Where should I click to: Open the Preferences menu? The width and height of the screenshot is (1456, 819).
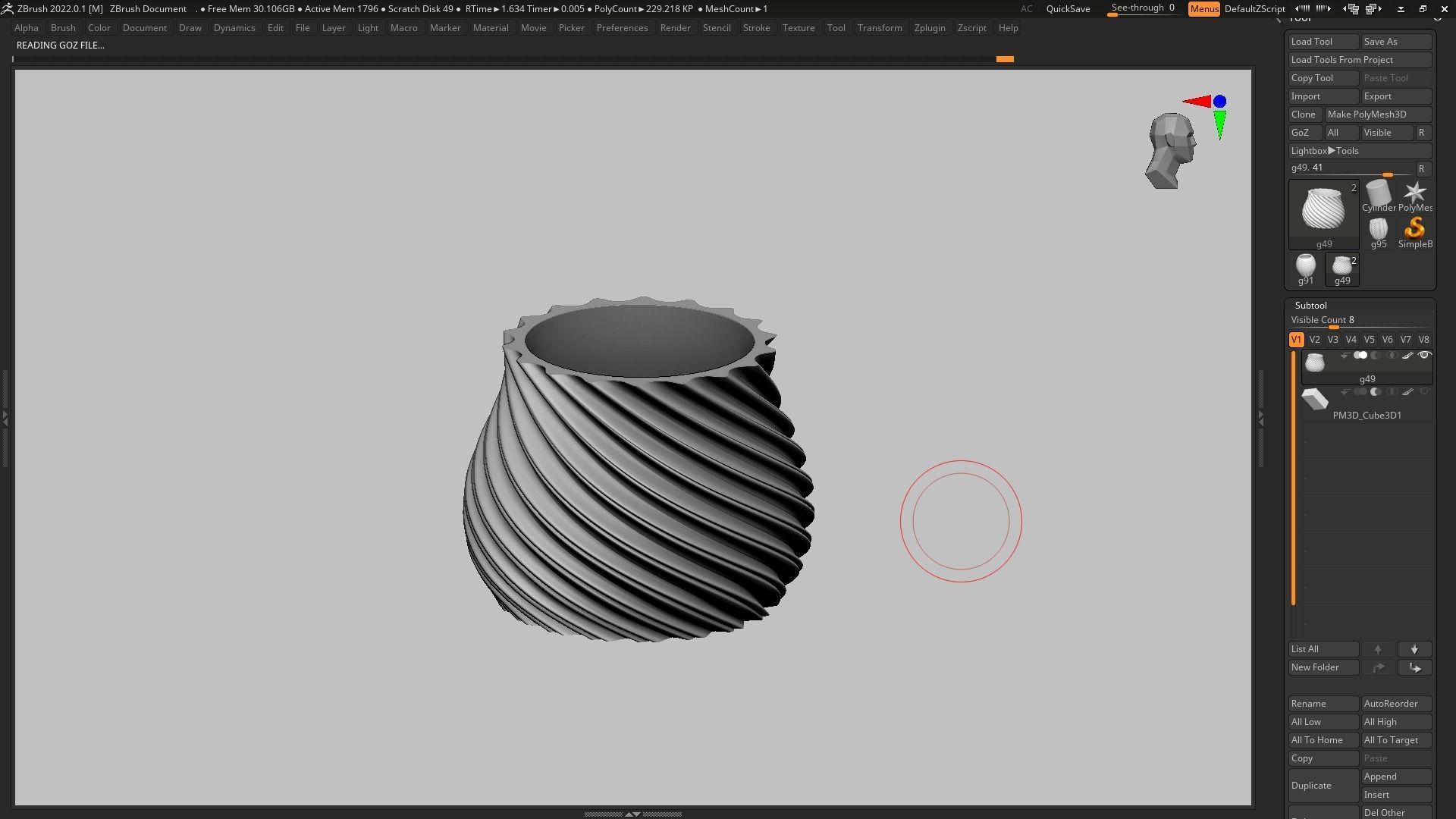(x=622, y=28)
